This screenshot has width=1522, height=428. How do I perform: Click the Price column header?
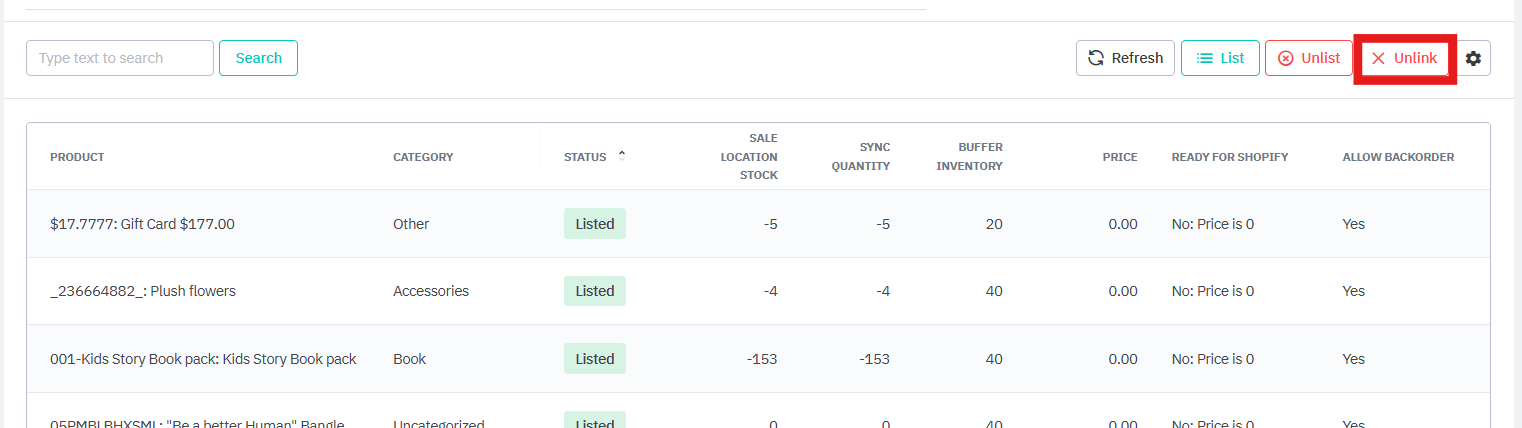1119,157
